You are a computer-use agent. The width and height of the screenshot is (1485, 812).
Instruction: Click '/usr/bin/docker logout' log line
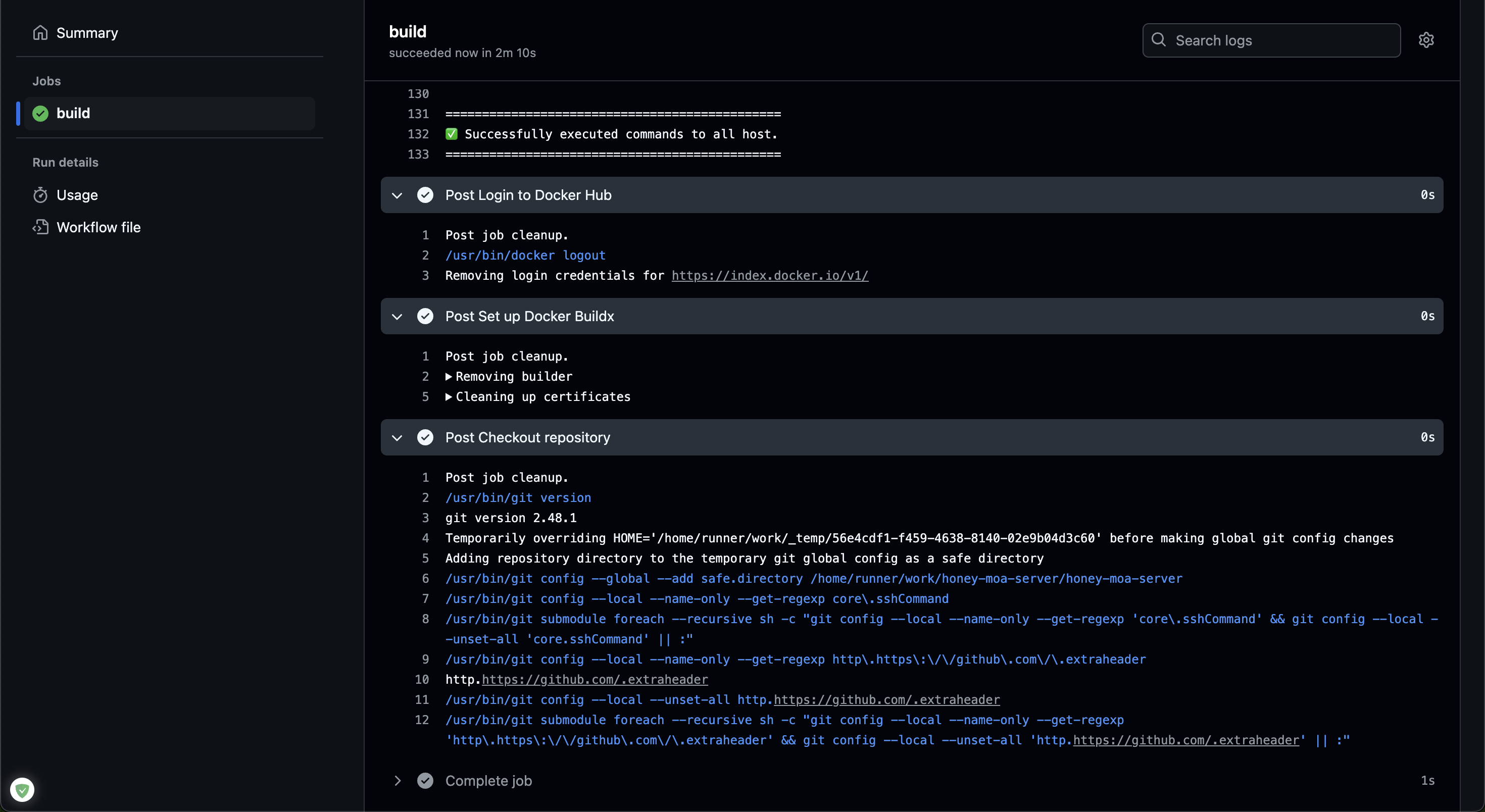click(525, 256)
